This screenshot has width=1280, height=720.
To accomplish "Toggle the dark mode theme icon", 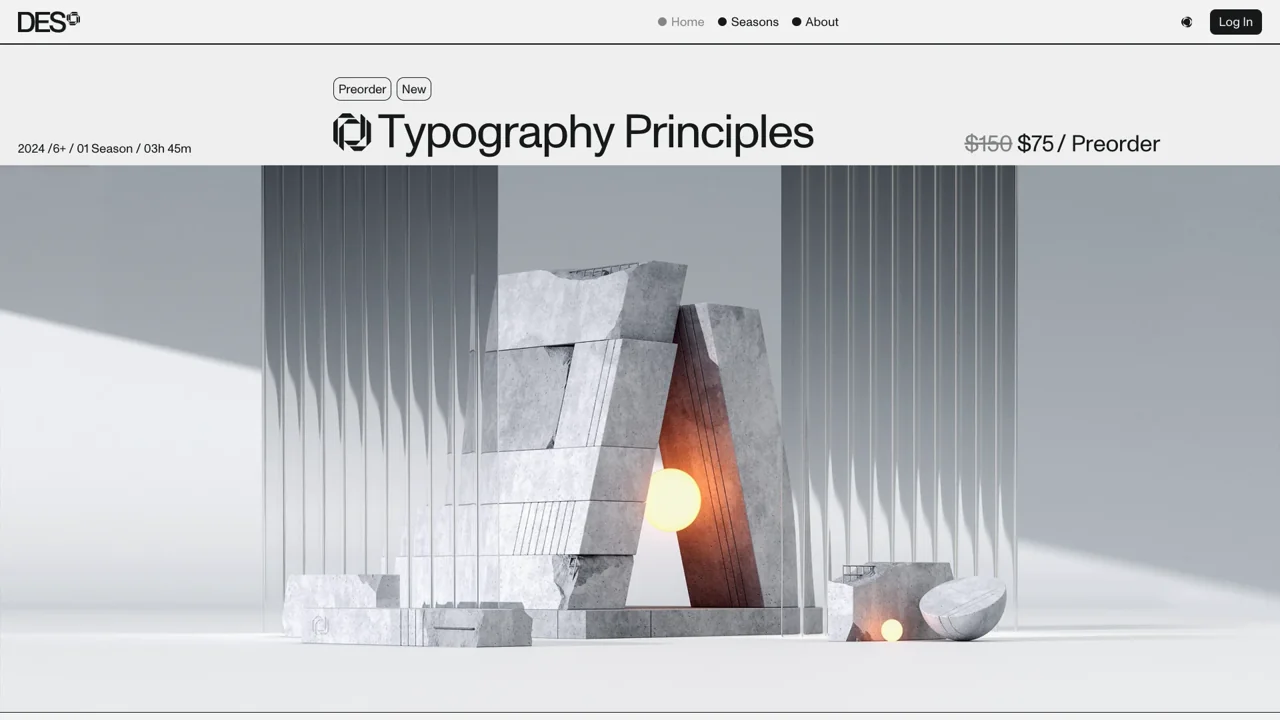I will pos(1186,22).
